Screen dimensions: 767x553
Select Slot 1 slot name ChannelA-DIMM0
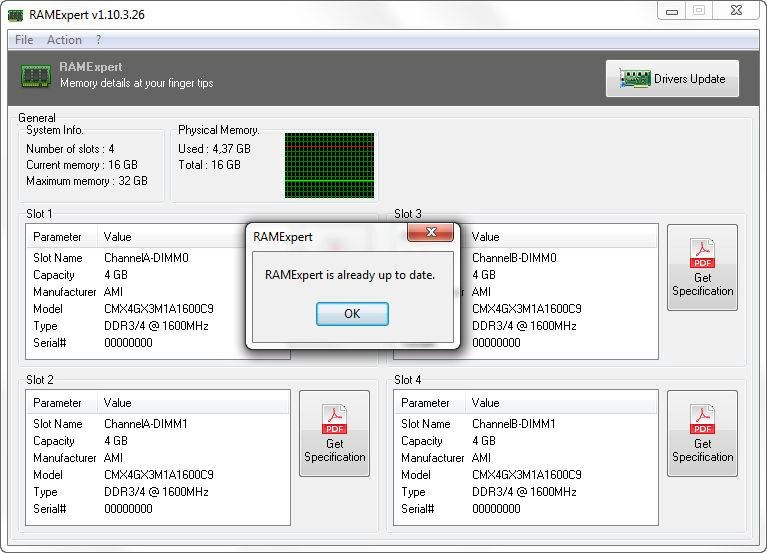(x=146, y=258)
